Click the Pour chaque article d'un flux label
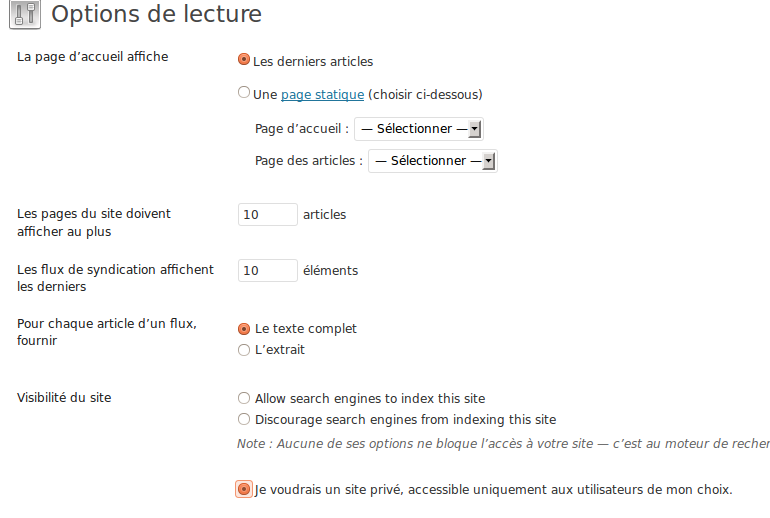Screen dimensions: 770x518 (x=107, y=332)
